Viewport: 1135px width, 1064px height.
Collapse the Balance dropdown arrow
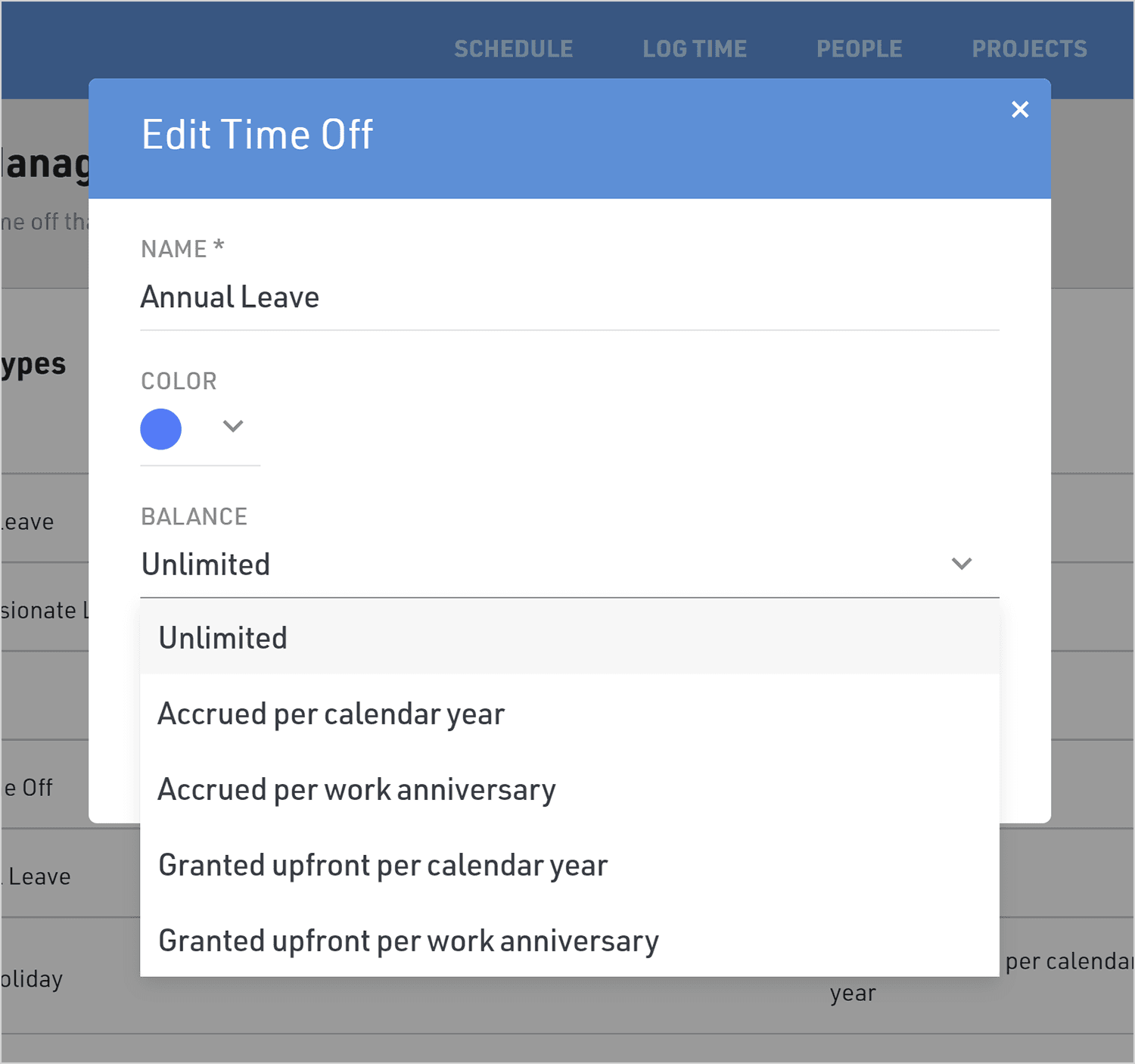pyautogui.click(x=961, y=564)
